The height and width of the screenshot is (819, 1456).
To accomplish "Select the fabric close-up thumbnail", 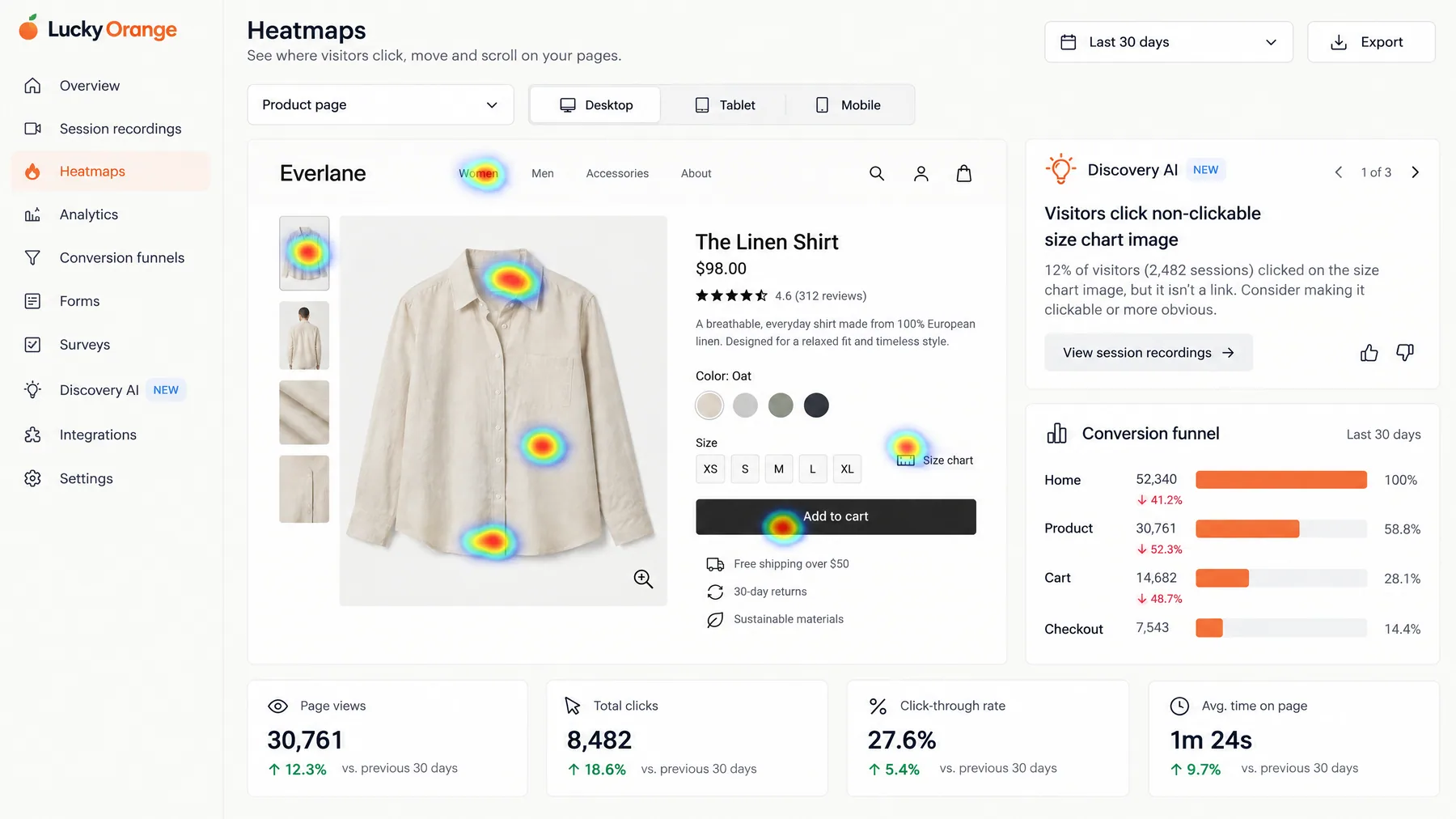I will pyautogui.click(x=304, y=413).
